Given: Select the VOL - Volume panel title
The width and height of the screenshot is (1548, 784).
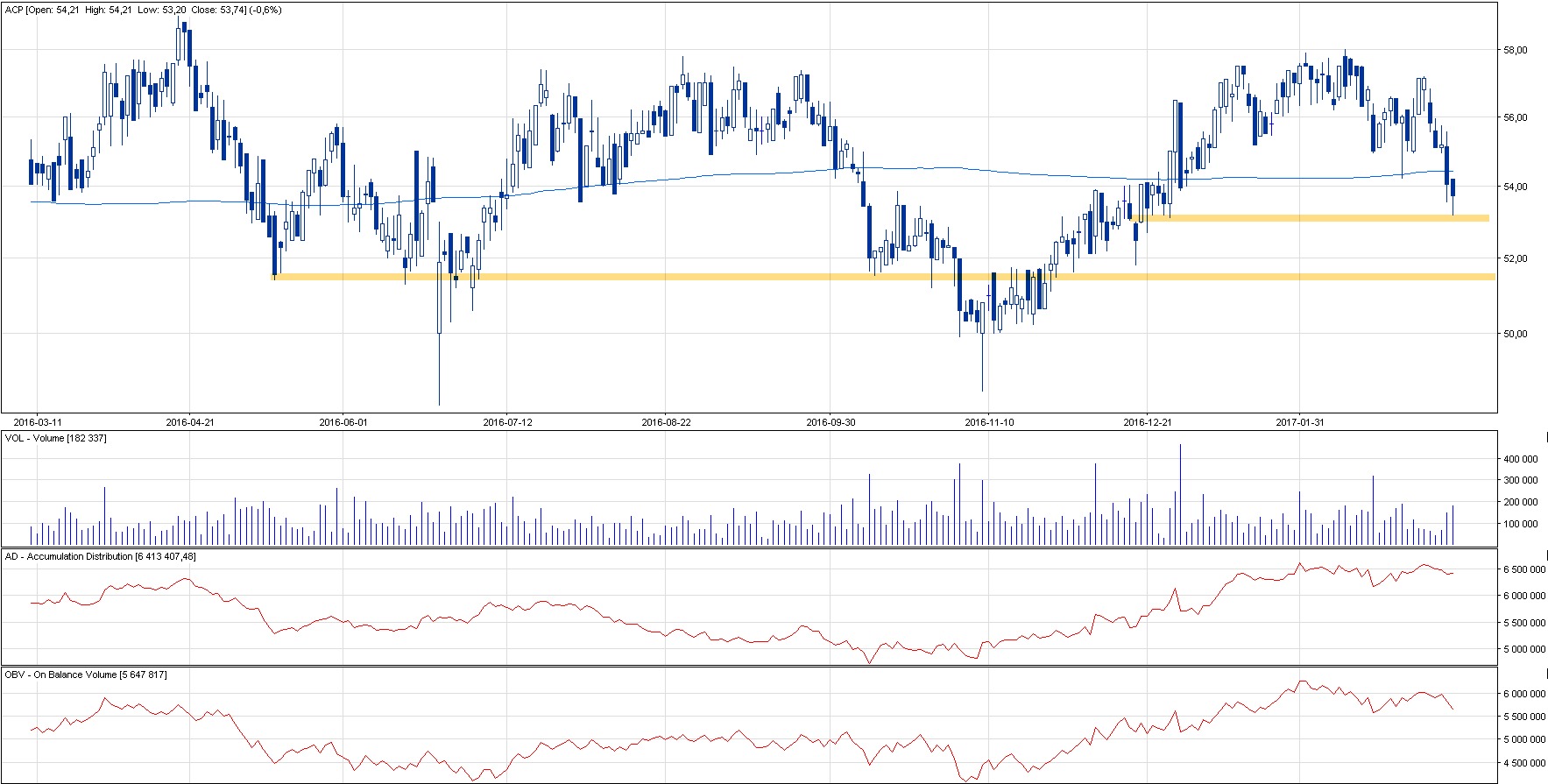Looking at the screenshot, I should pyautogui.click(x=56, y=438).
